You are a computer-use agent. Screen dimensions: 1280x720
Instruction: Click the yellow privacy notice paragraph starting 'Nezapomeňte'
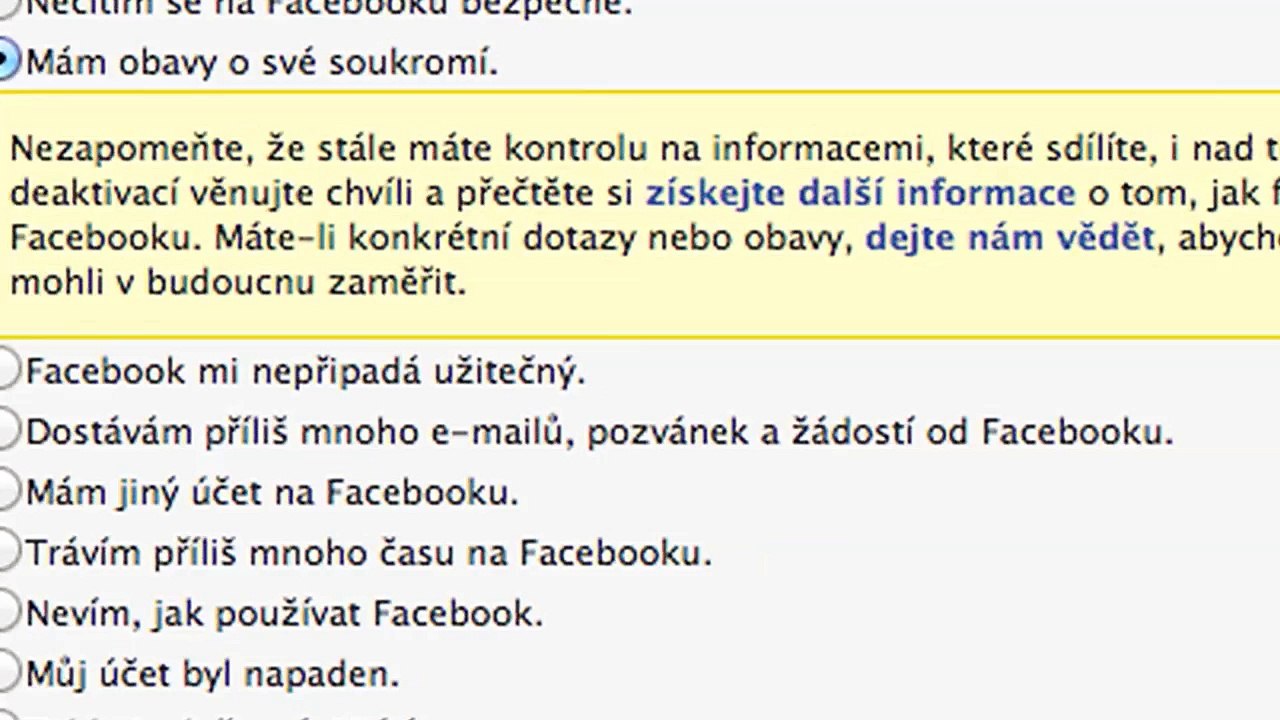640,215
